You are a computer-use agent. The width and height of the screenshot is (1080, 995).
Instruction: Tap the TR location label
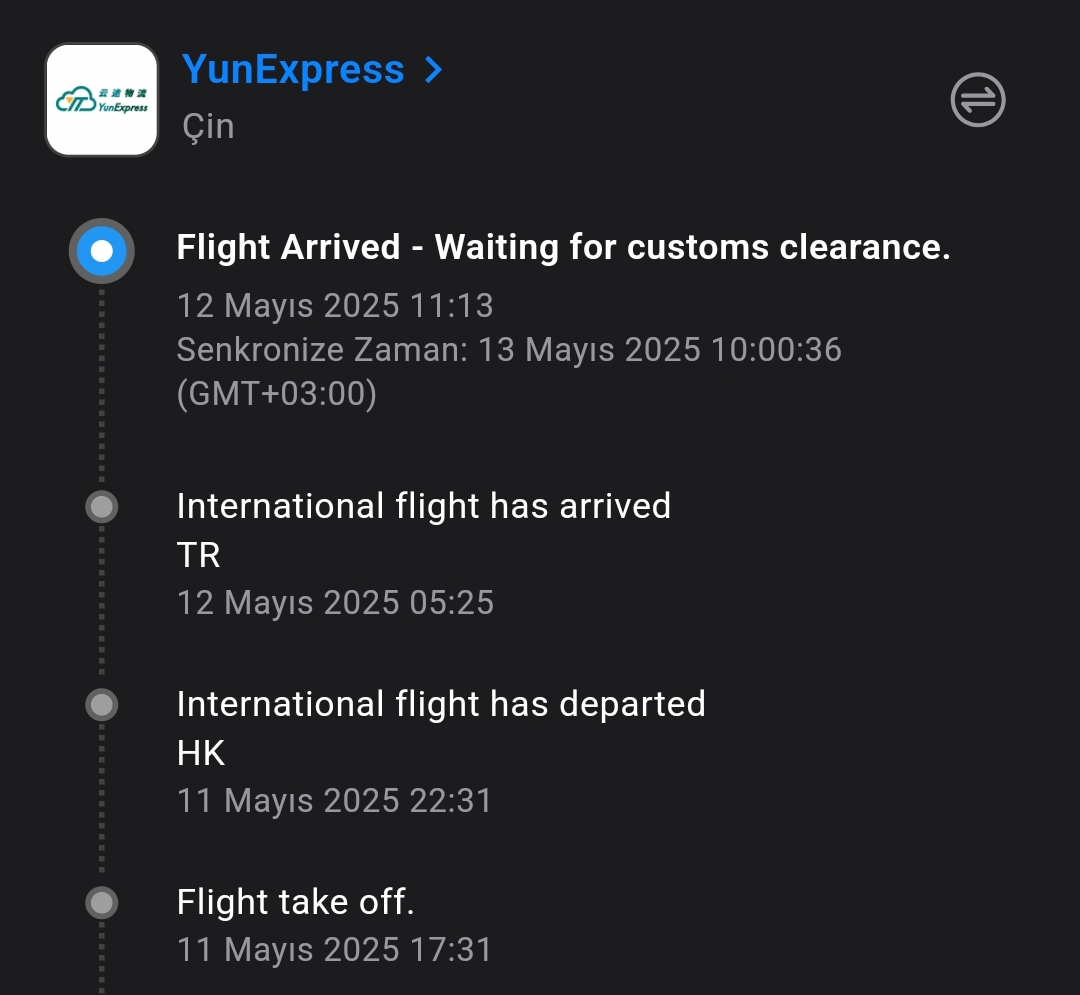[x=198, y=555]
